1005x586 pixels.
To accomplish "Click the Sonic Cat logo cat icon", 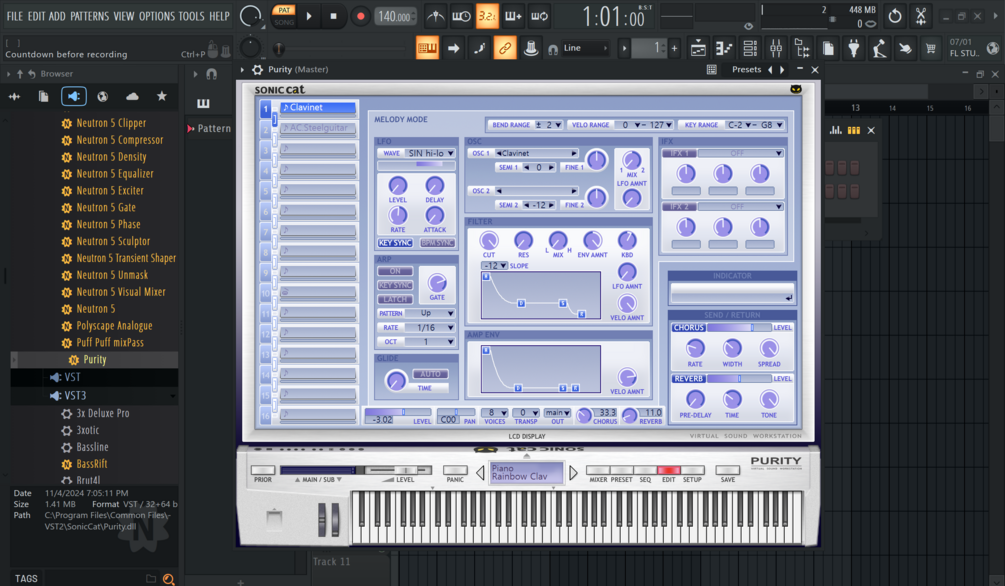I will click(x=796, y=89).
